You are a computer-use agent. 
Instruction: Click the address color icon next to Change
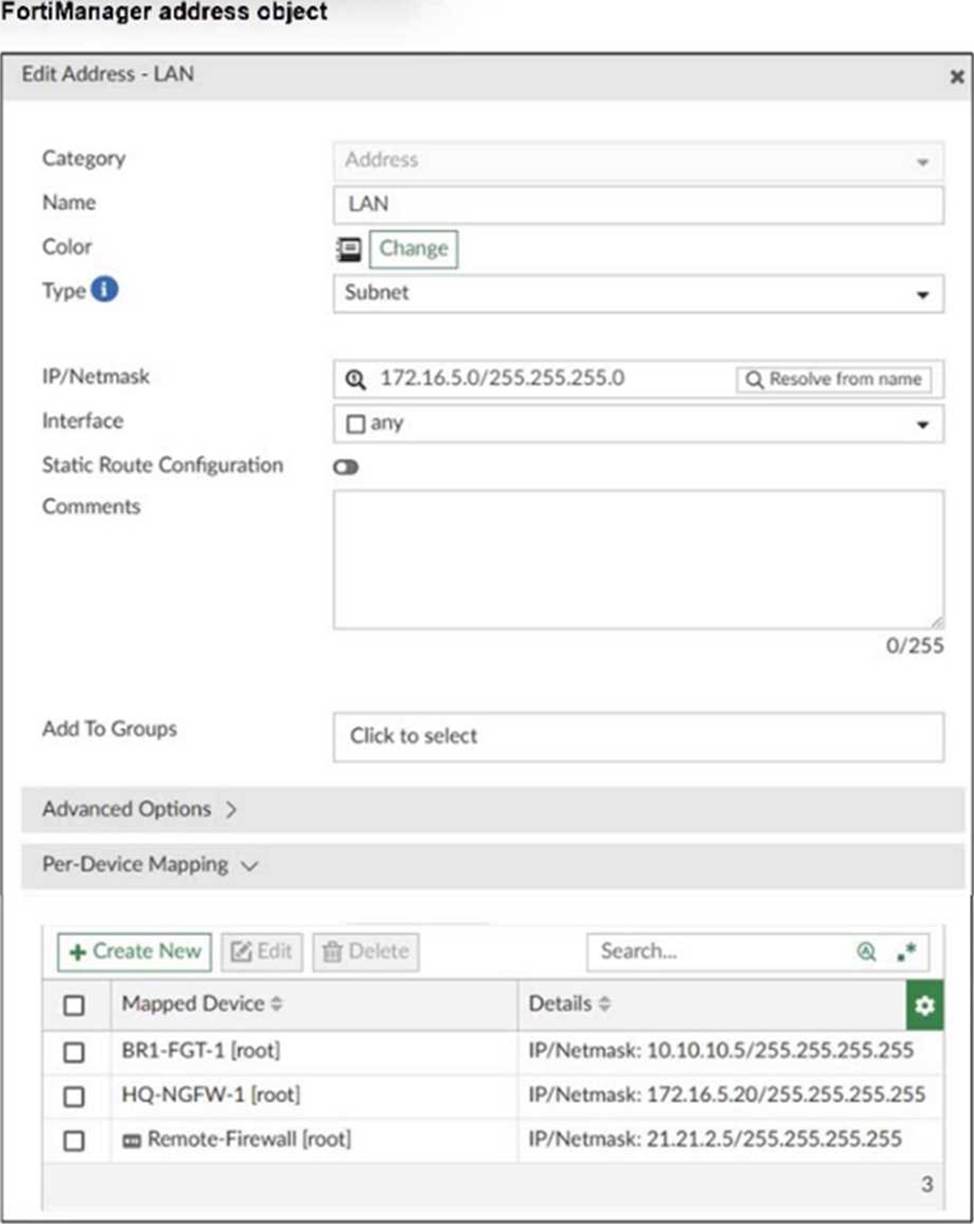pyautogui.click(x=348, y=249)
